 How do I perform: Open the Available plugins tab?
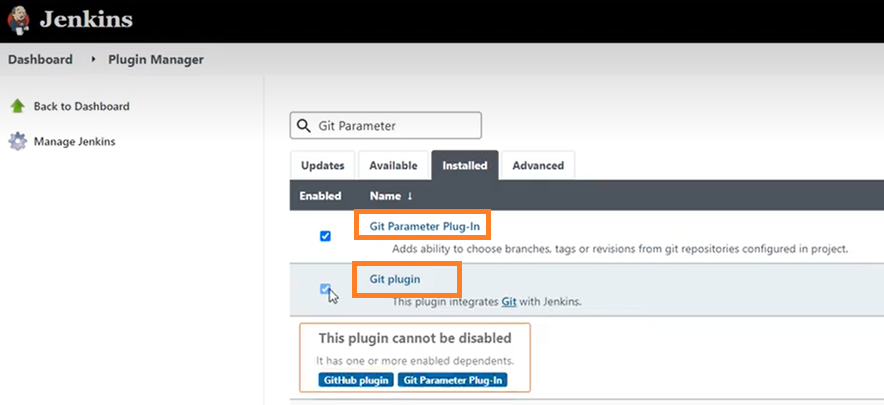(x=394, y=166)
